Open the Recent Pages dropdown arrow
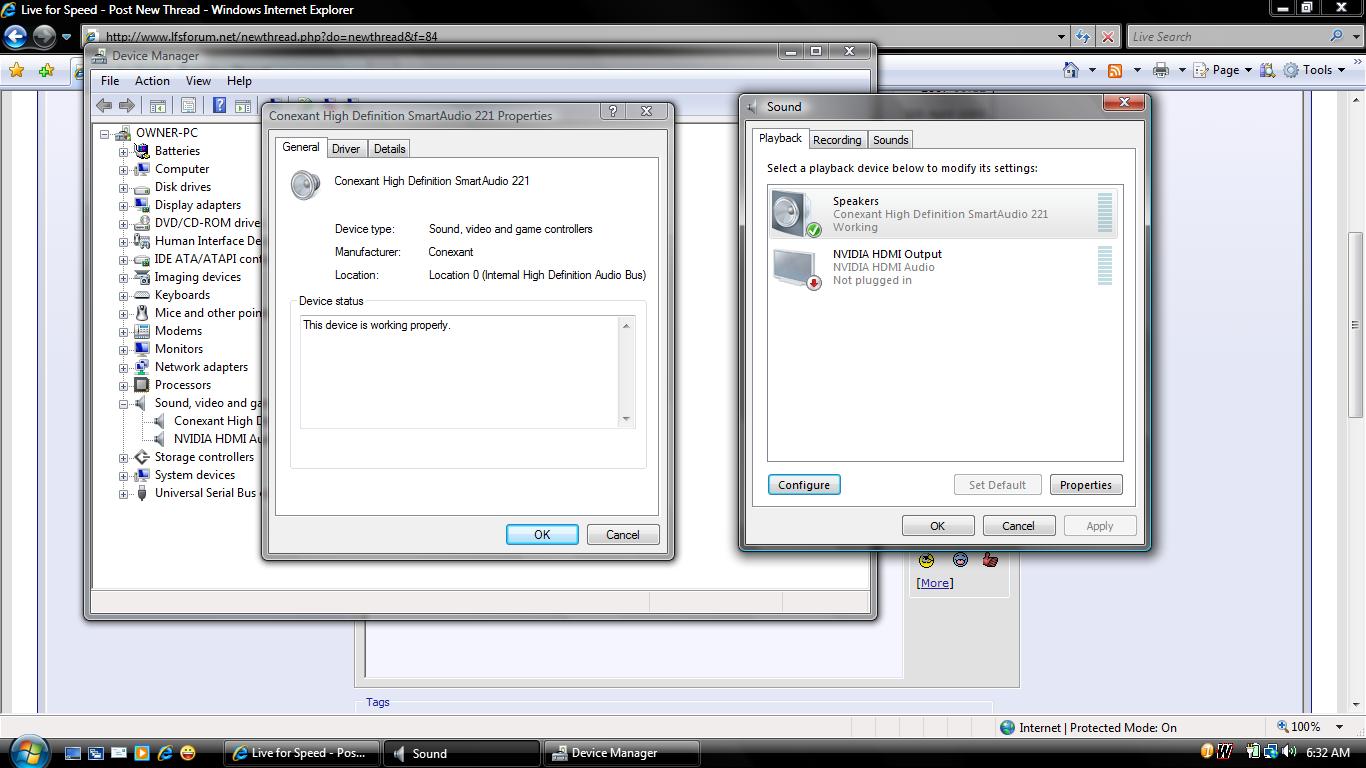1366x768 pixels. point(66,37)
